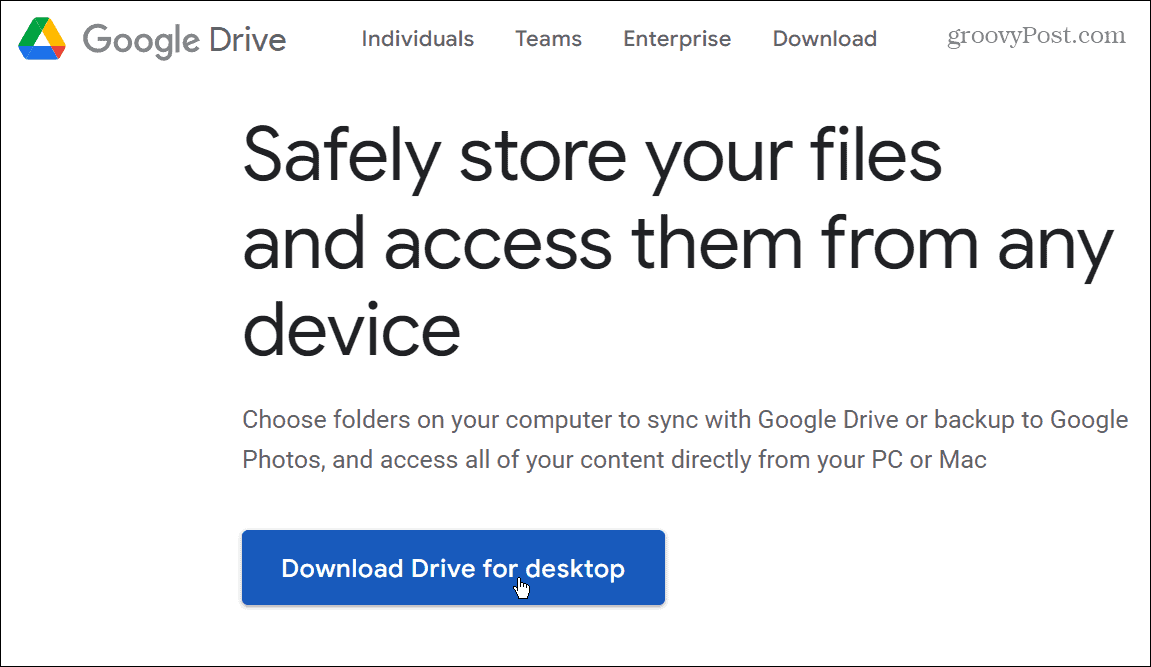
Task: Choose the Enterprise tab in navigation
Action: point(677,39)
